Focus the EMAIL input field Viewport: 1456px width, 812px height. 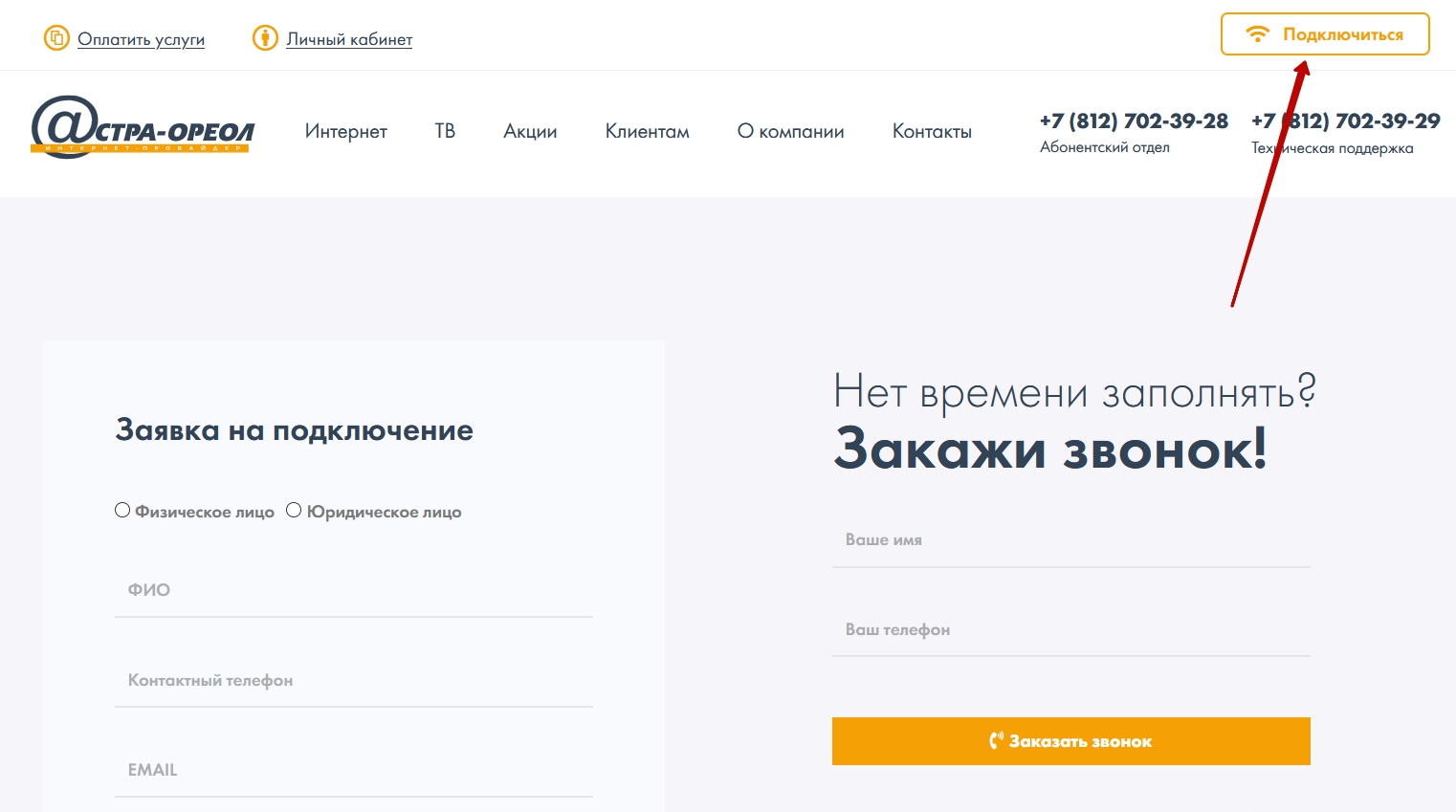coord(354,770)
